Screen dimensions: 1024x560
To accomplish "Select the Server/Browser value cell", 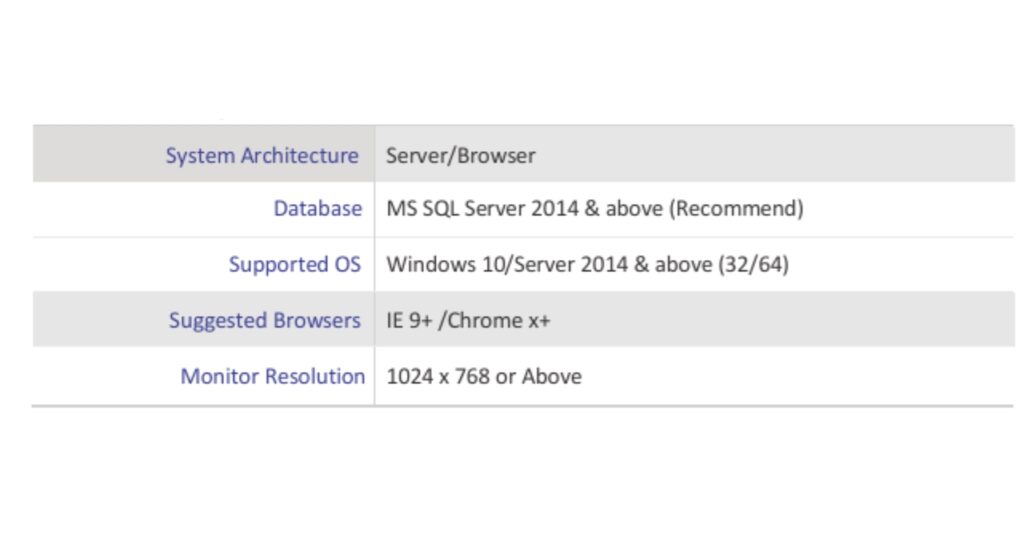I will pos(461,155).
